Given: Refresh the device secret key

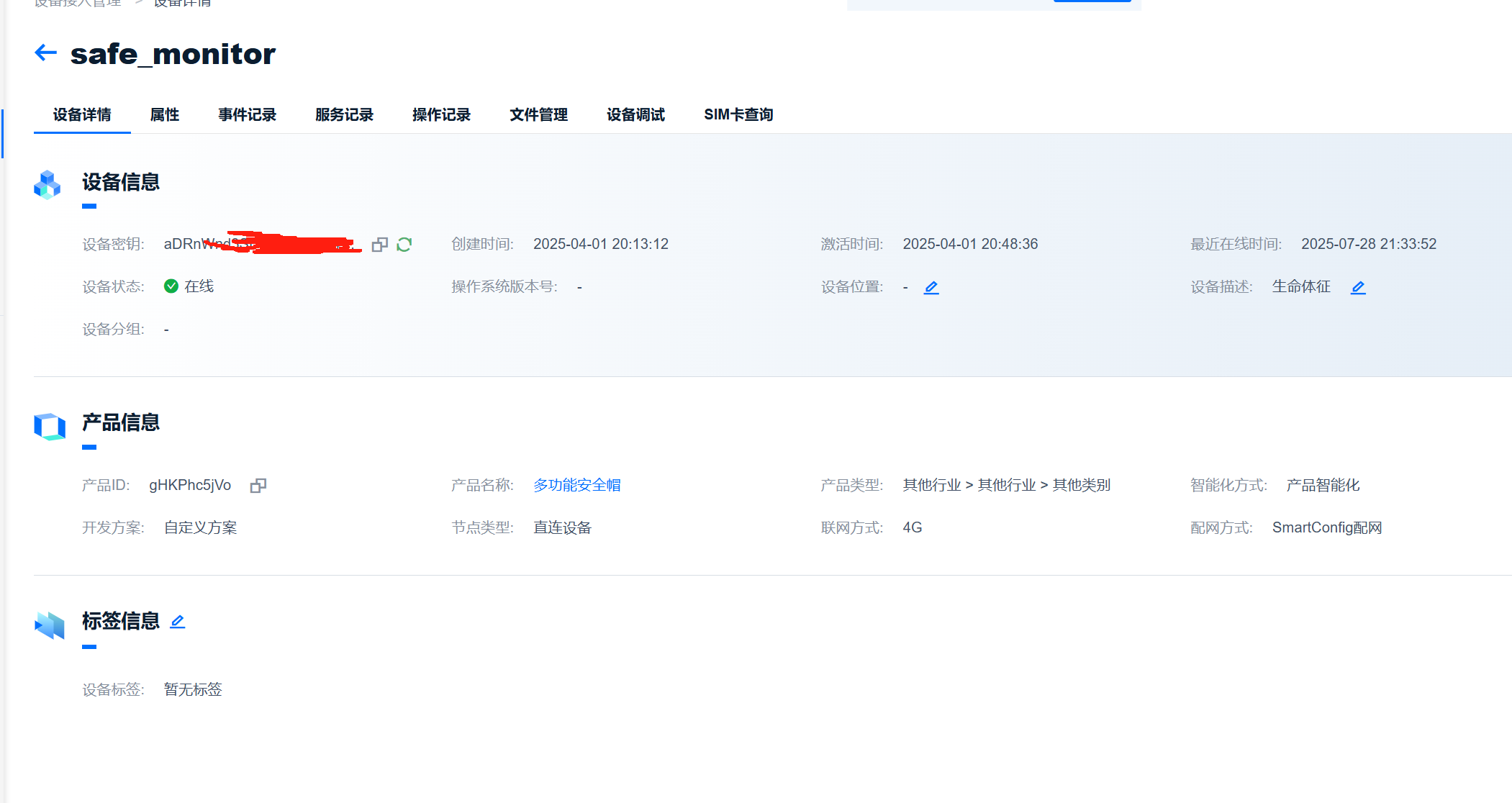Looking at the screenshot, I should click(x=404, y=245).
